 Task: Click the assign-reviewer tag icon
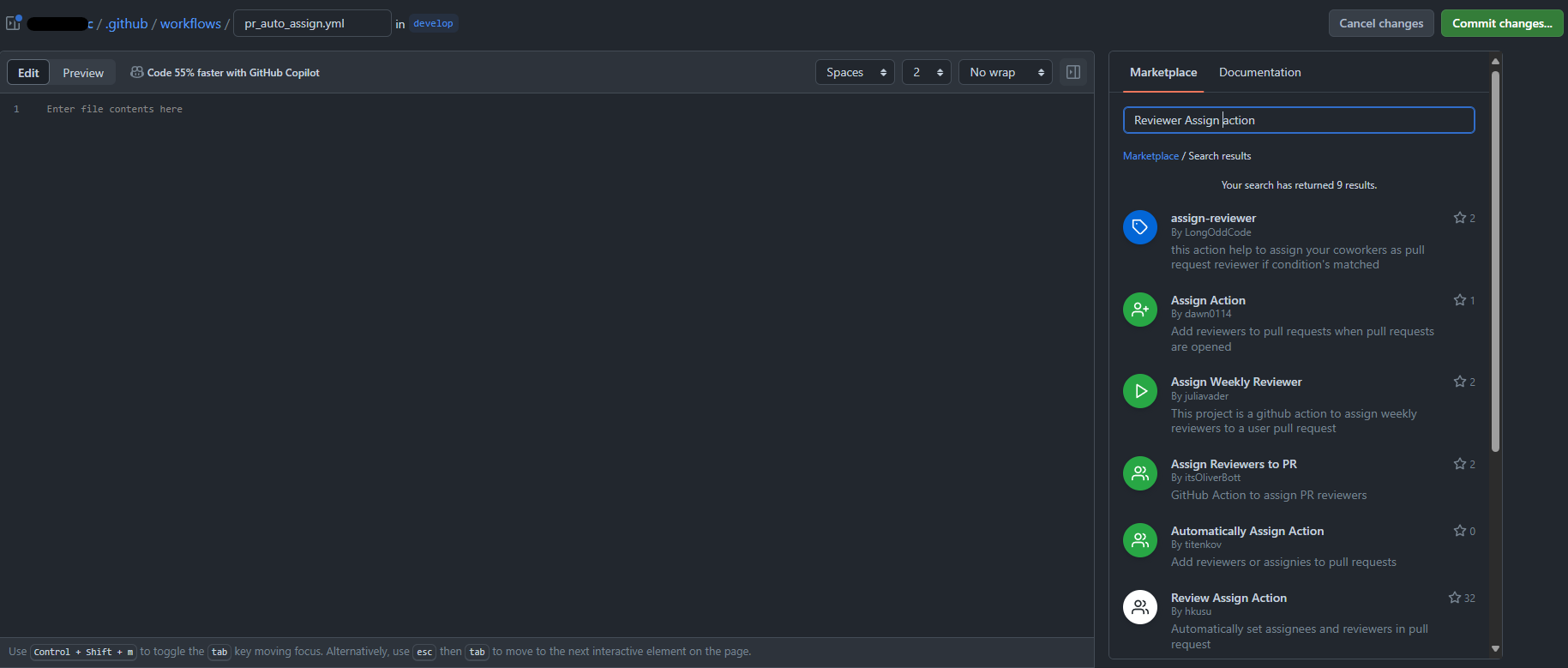pos(1140,227)
